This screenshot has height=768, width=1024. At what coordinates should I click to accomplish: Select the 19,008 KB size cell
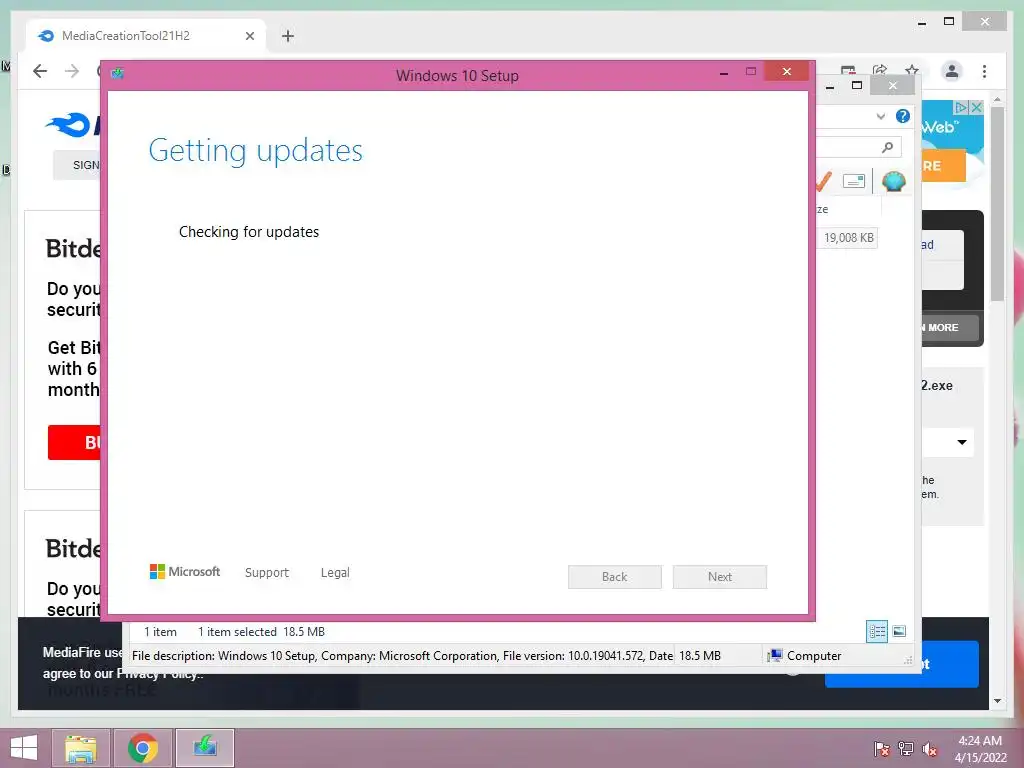[x=848, y=238]
